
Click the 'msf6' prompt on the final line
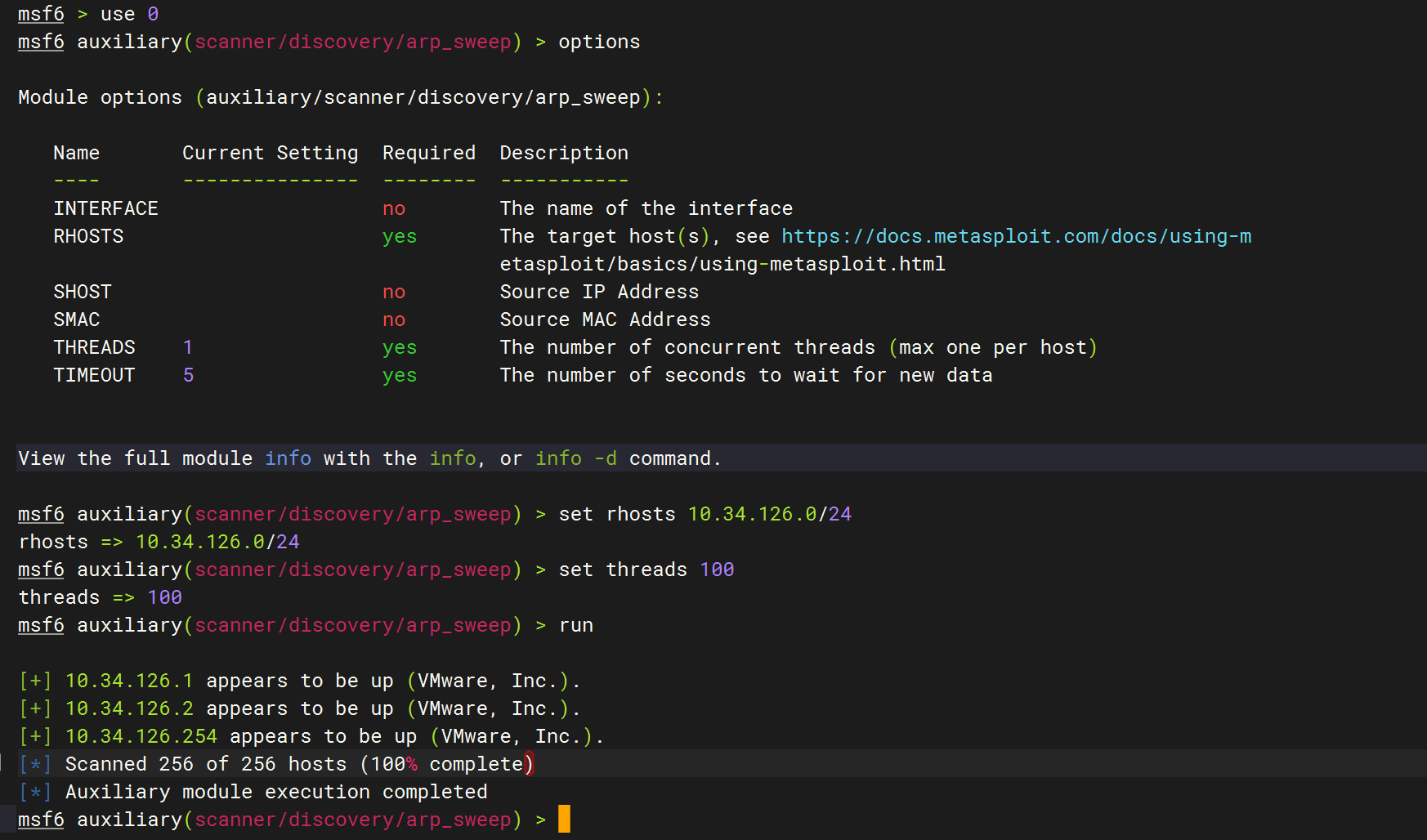click(41, 820)
